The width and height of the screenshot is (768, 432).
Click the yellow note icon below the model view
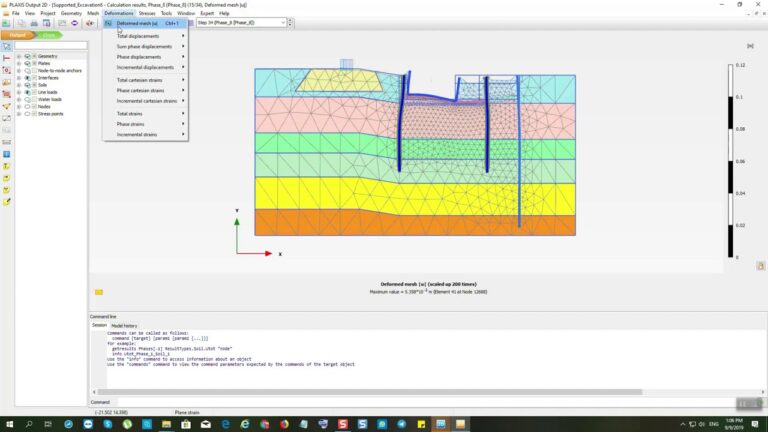click(99, 292)
